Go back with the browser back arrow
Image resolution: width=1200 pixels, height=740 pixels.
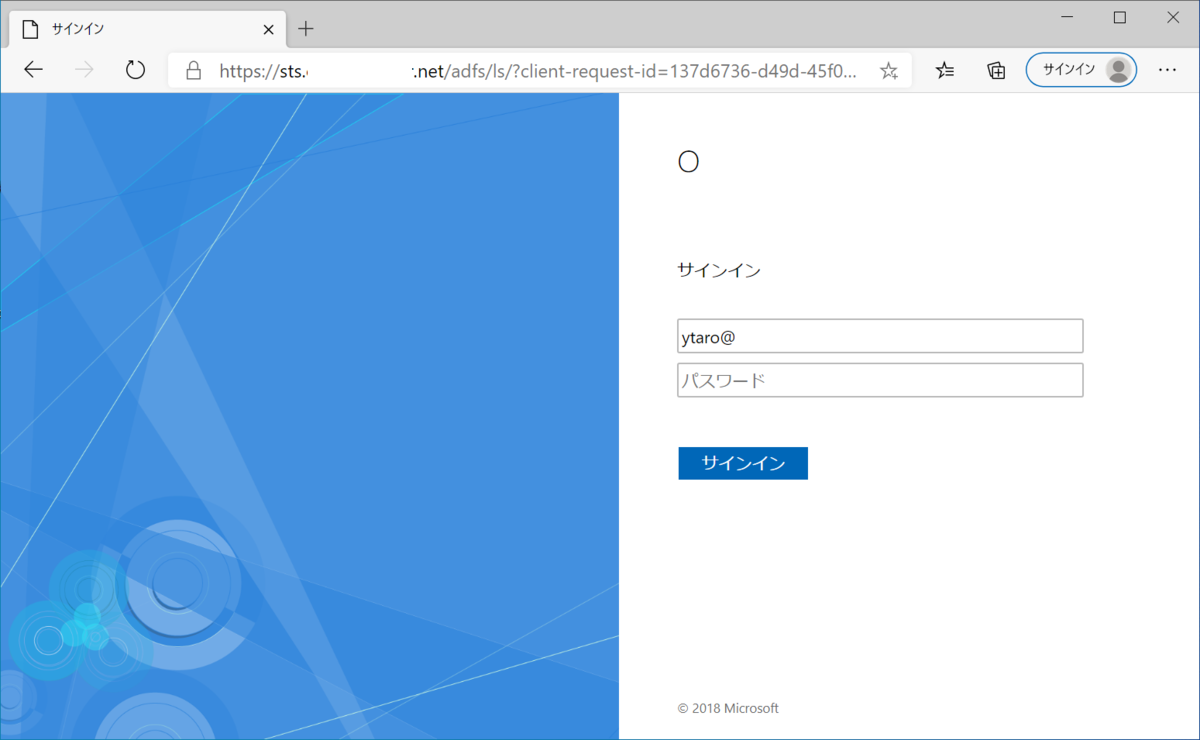[34, 70]
